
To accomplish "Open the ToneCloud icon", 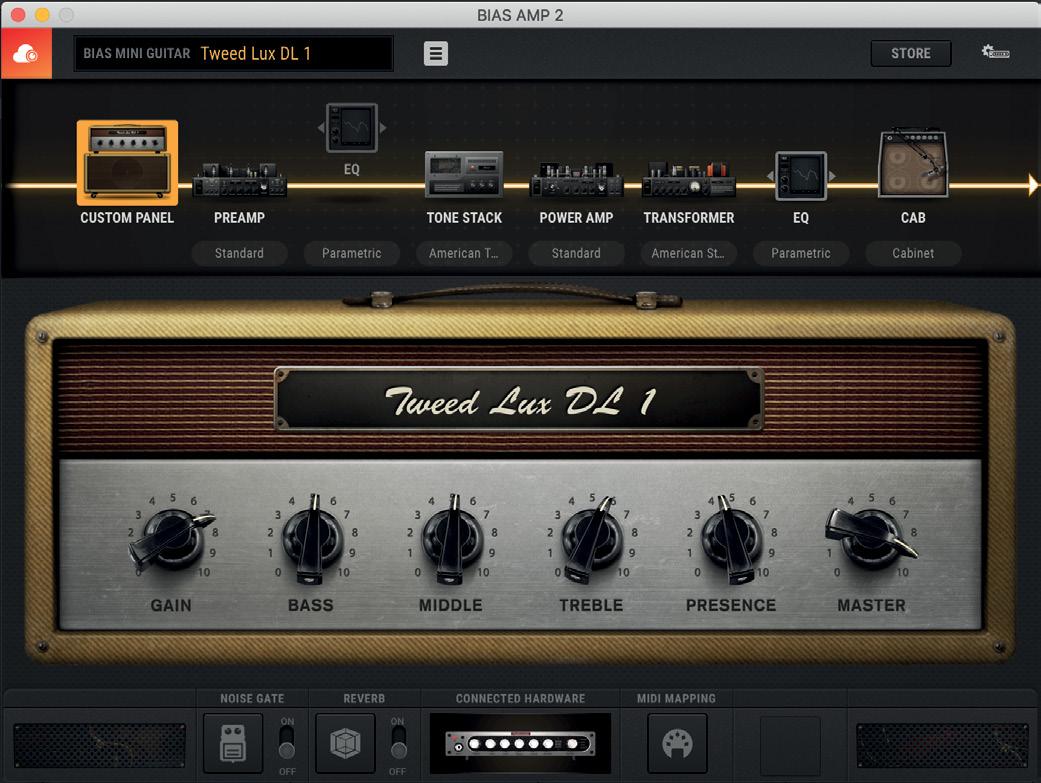I will [26, 53].
